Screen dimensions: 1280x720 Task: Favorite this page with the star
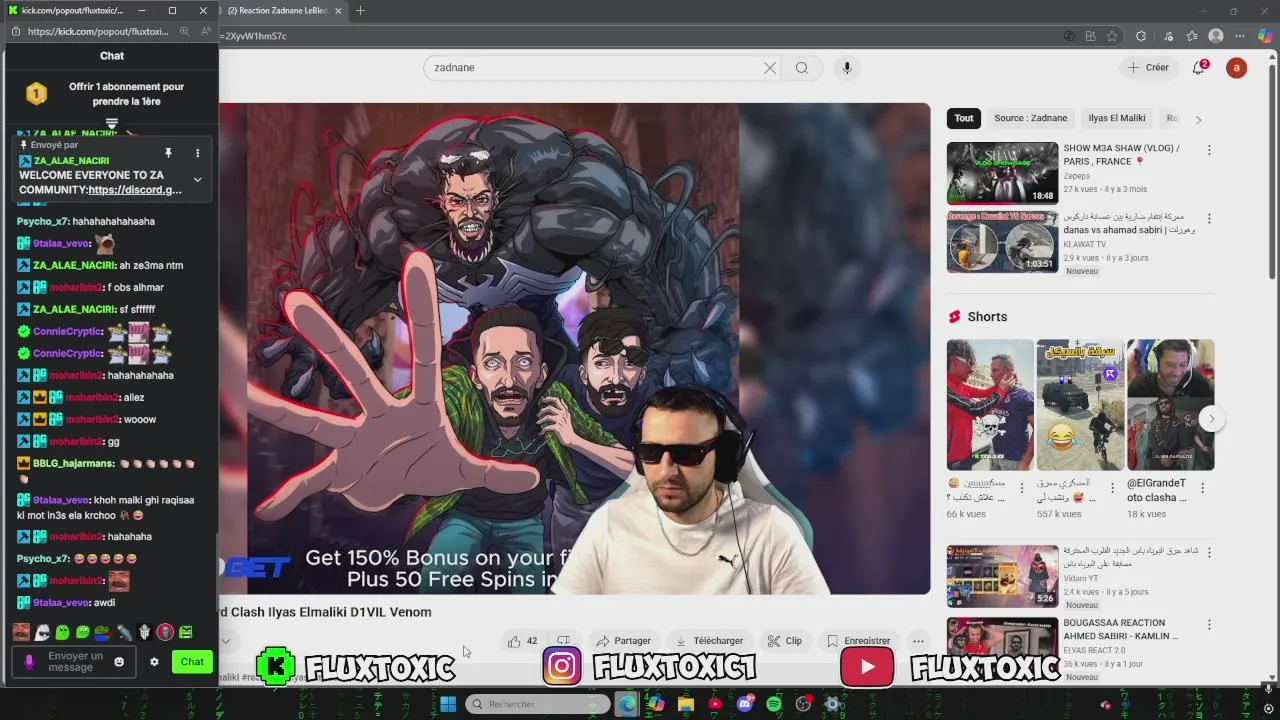[1112, 36]
